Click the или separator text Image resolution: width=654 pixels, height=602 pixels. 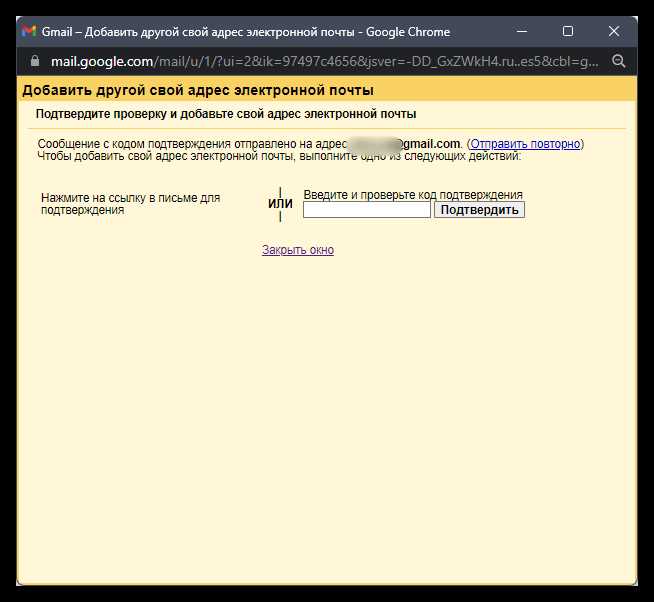[280, 204]
